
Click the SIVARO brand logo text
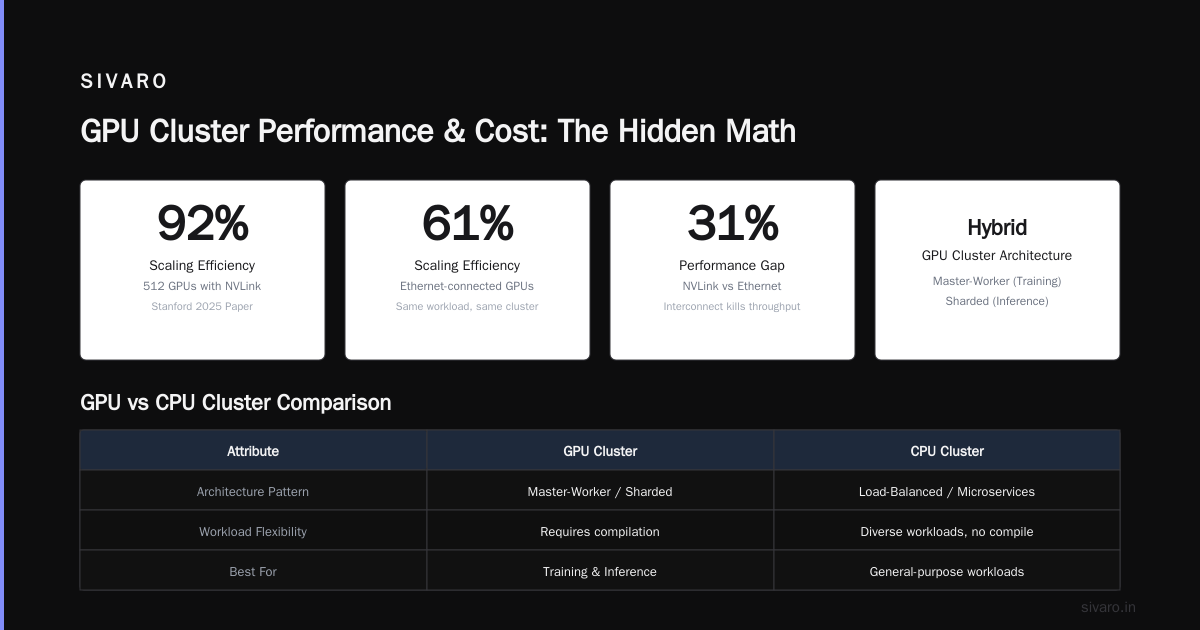[x=124, y=82]
